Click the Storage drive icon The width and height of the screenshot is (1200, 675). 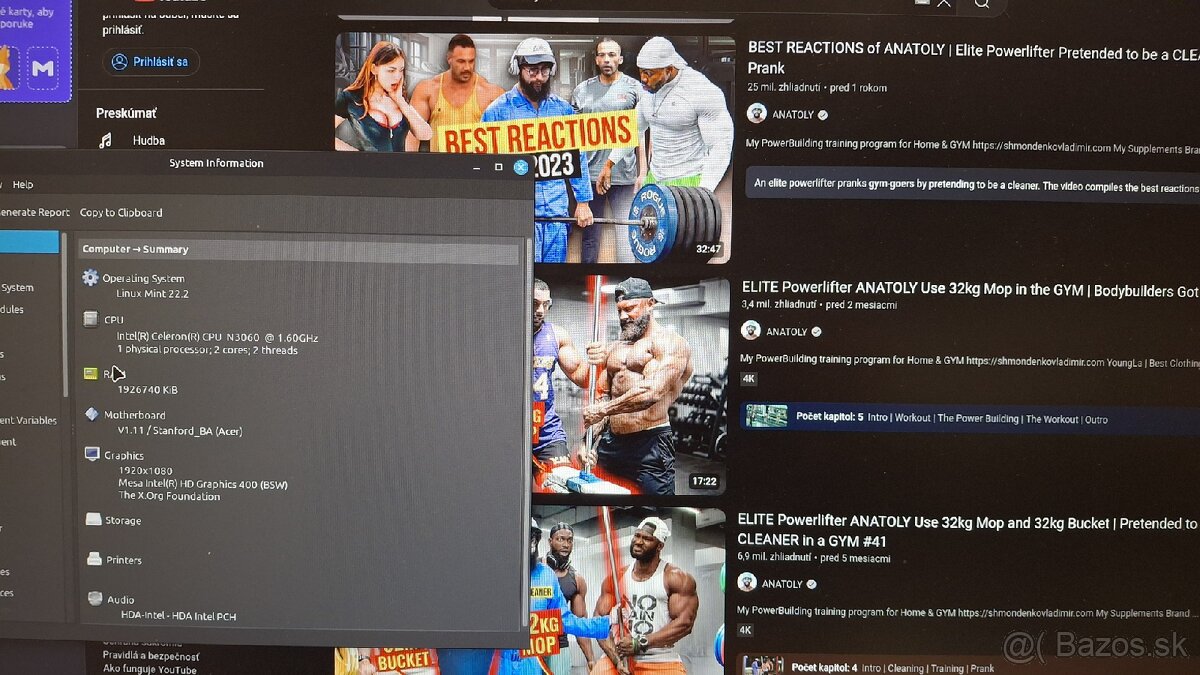click(93, 520)
